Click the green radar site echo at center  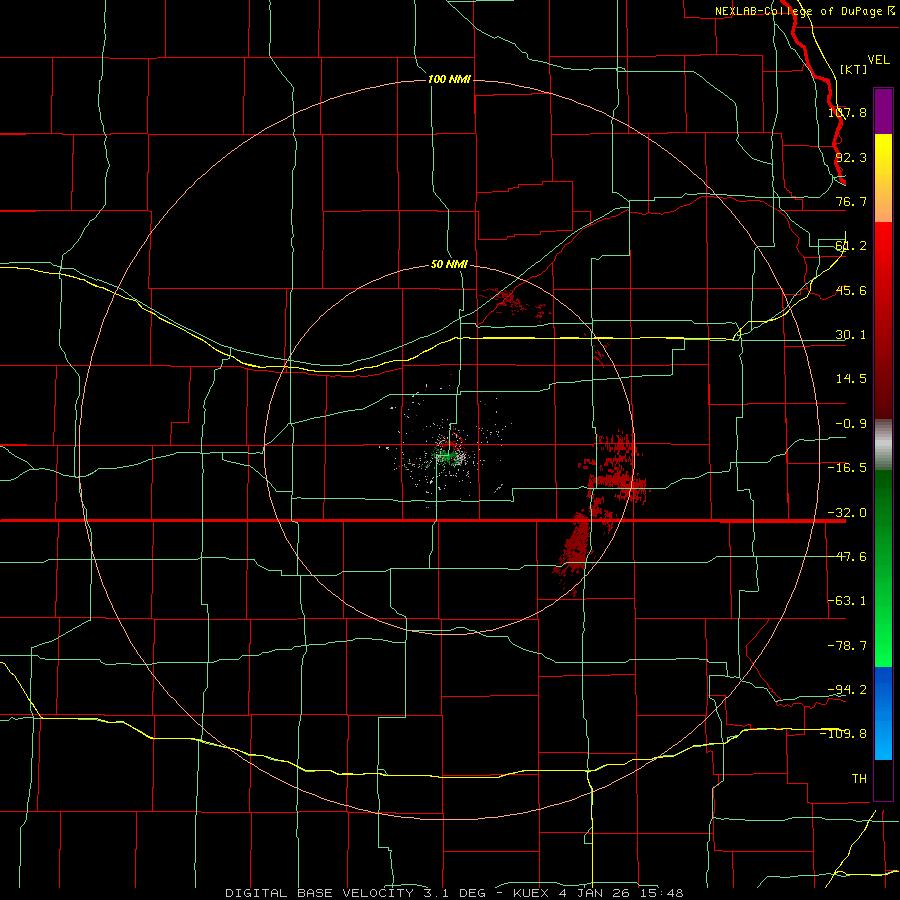(447, 456)
